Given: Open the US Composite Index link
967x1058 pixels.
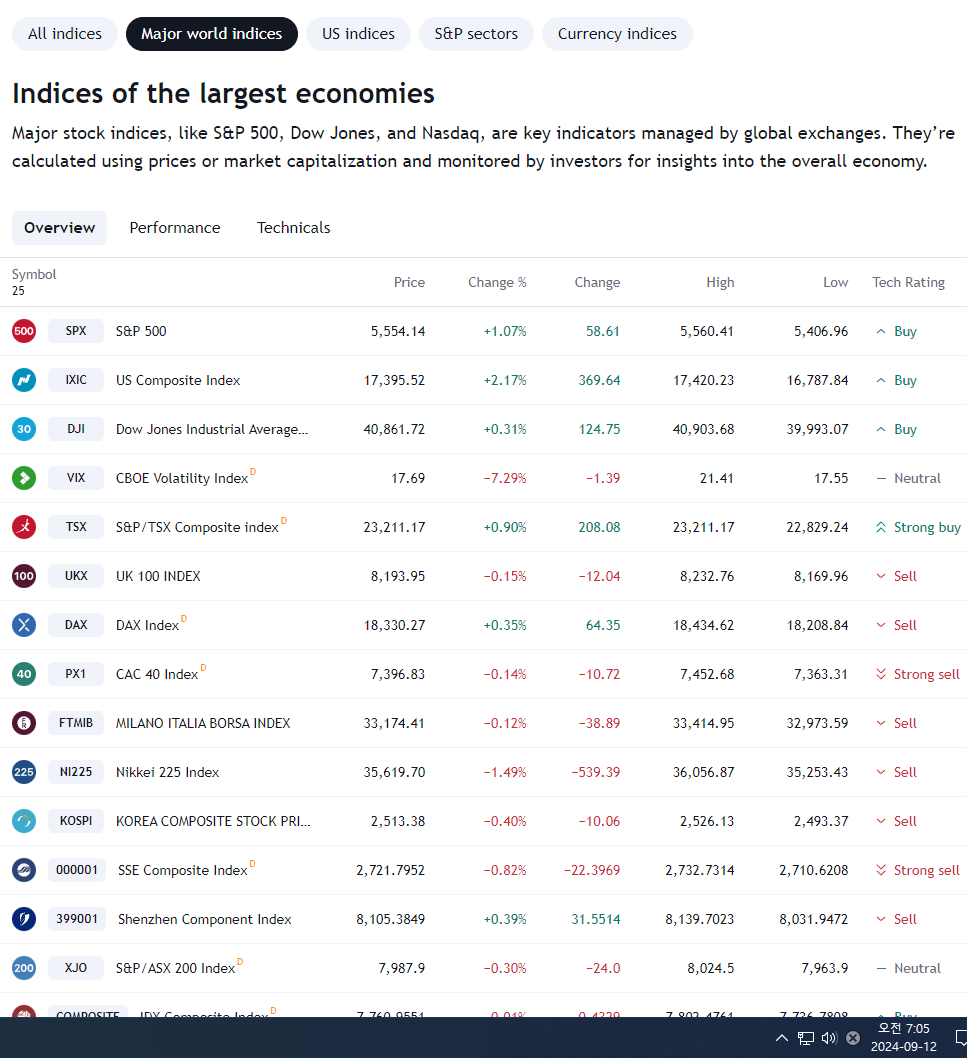Looking at the screenshot, I should tap(178, 381).
